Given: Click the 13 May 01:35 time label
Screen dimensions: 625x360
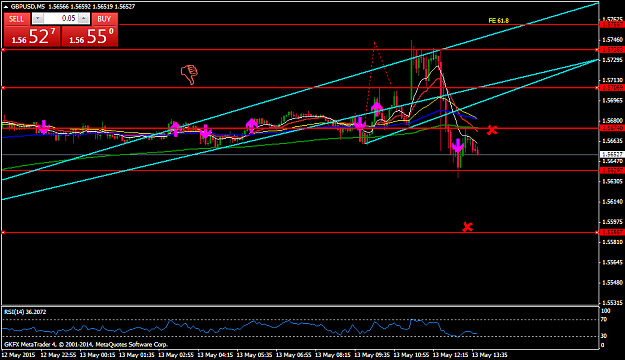Looking at the screenshot, I should tap(137, 355).
